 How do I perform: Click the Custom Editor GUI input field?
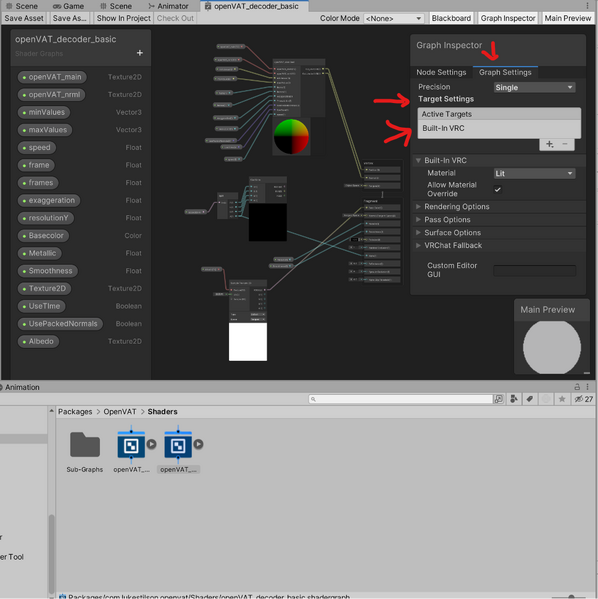pos(534,270)
